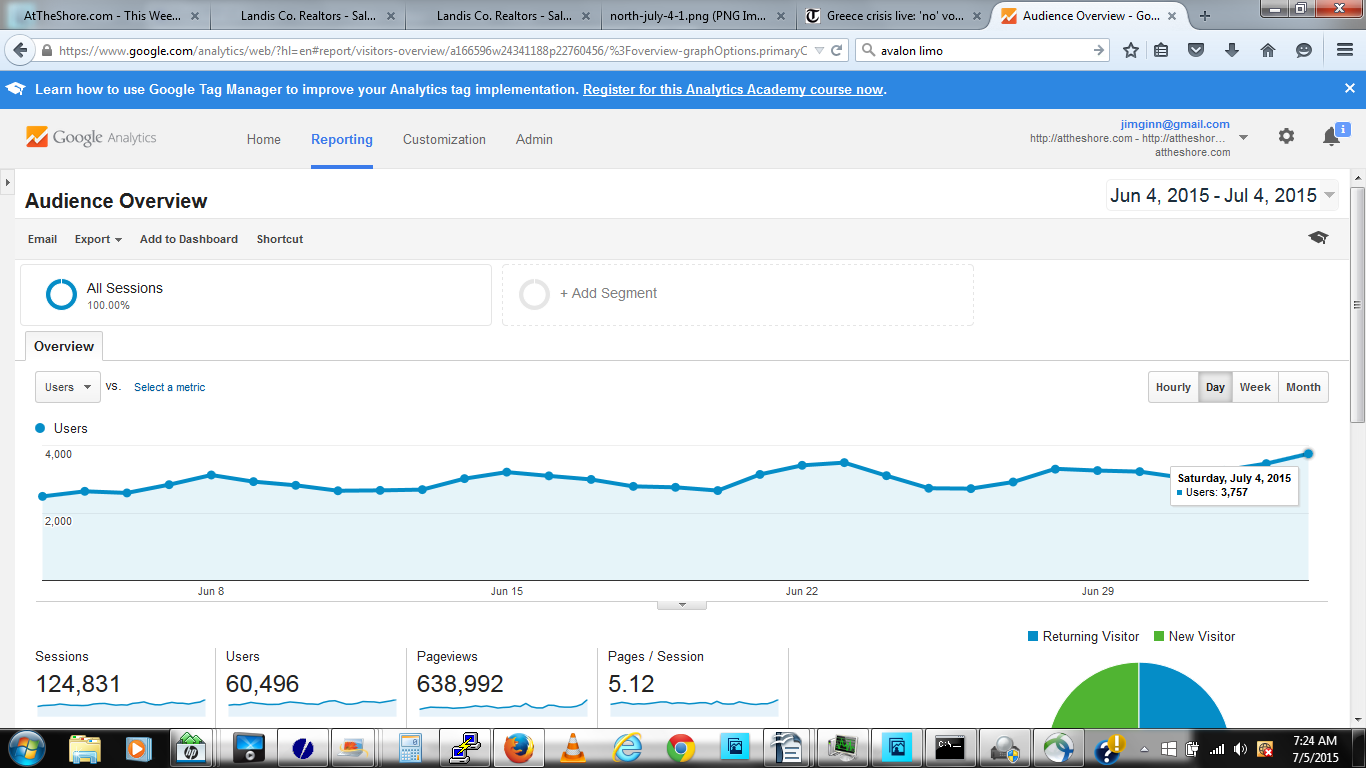Open the Firefox hamburger menu

[x=1345, y=50]
